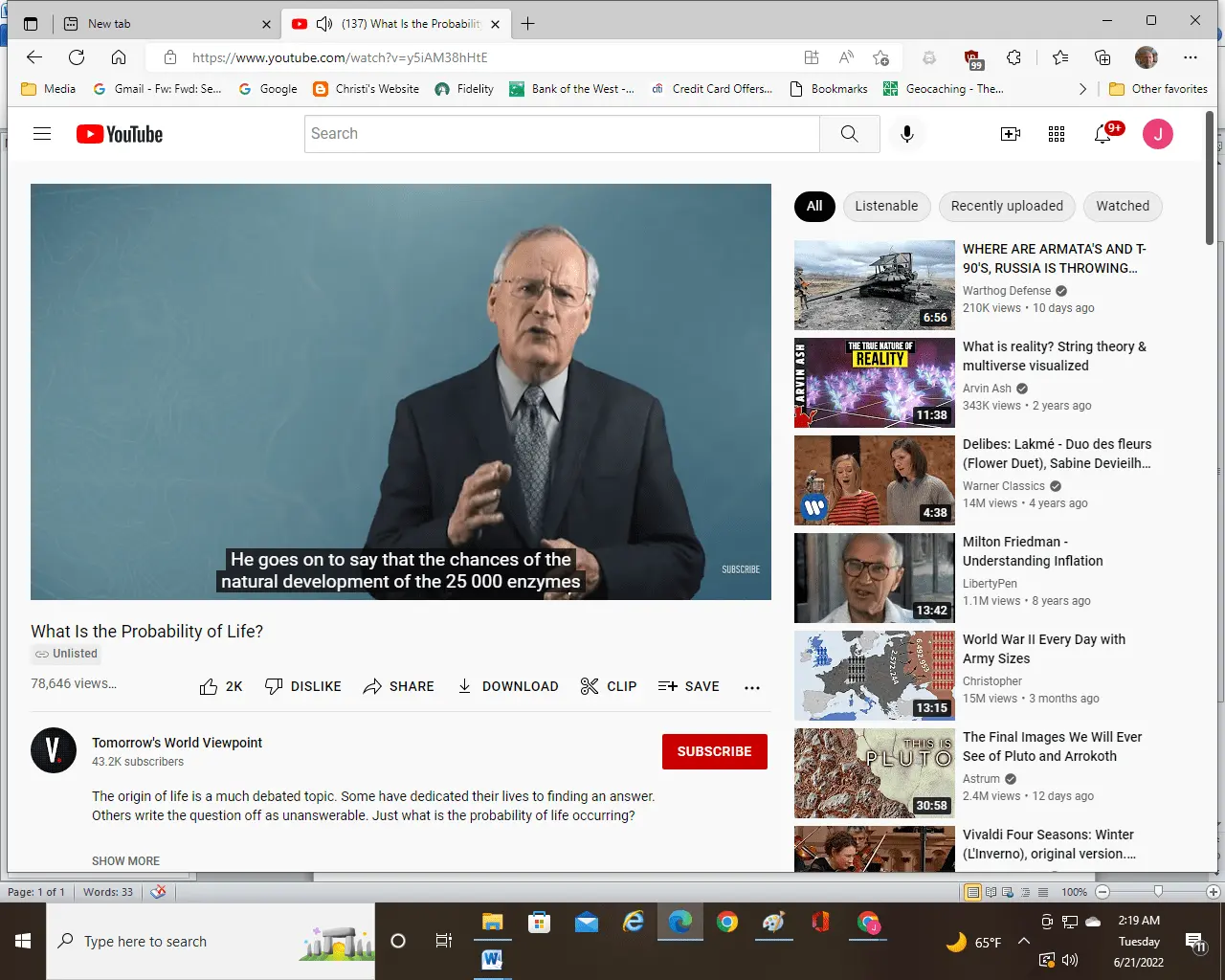Screen dimensions: 1225x980
Task: Open the YouTube guide hamburger menu
Action: point(42,134)
